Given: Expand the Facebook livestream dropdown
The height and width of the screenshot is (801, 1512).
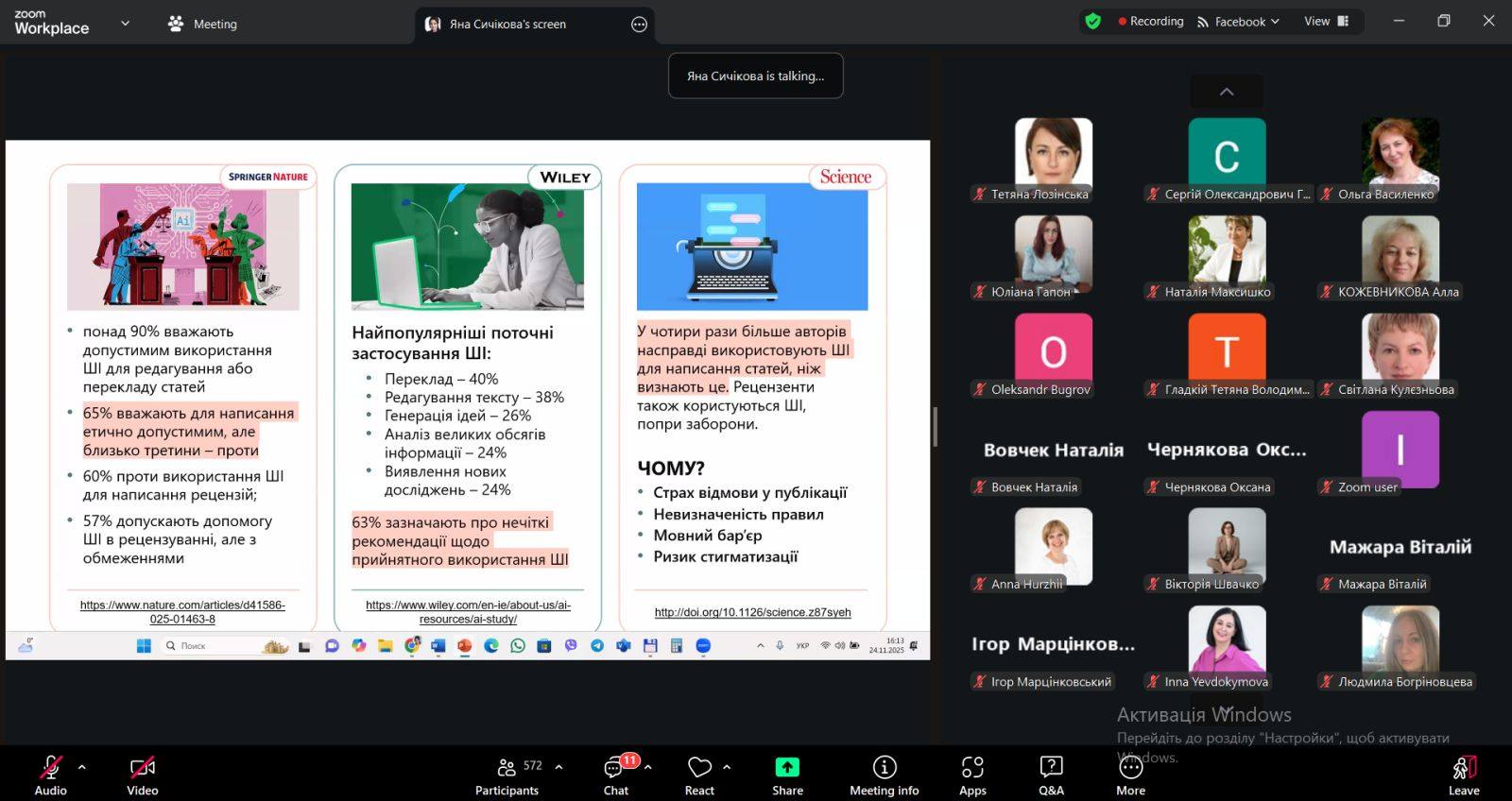Looking at the screenshot, I should click(1239, 22).
